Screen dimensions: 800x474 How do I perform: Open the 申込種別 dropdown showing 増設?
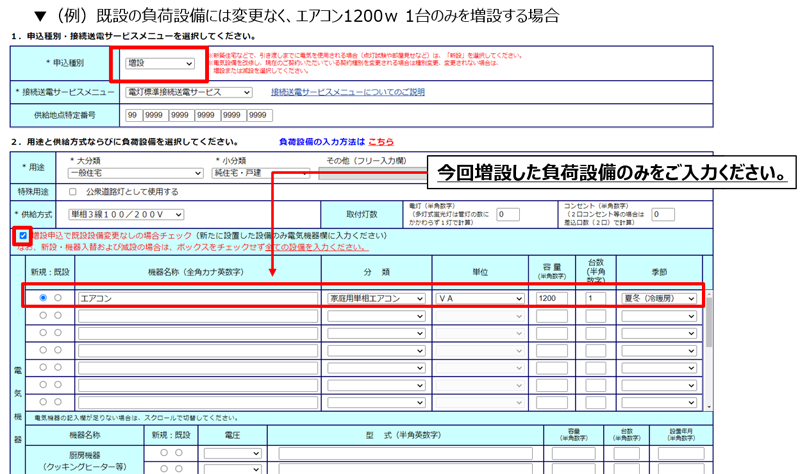click(x=160, y=63)
